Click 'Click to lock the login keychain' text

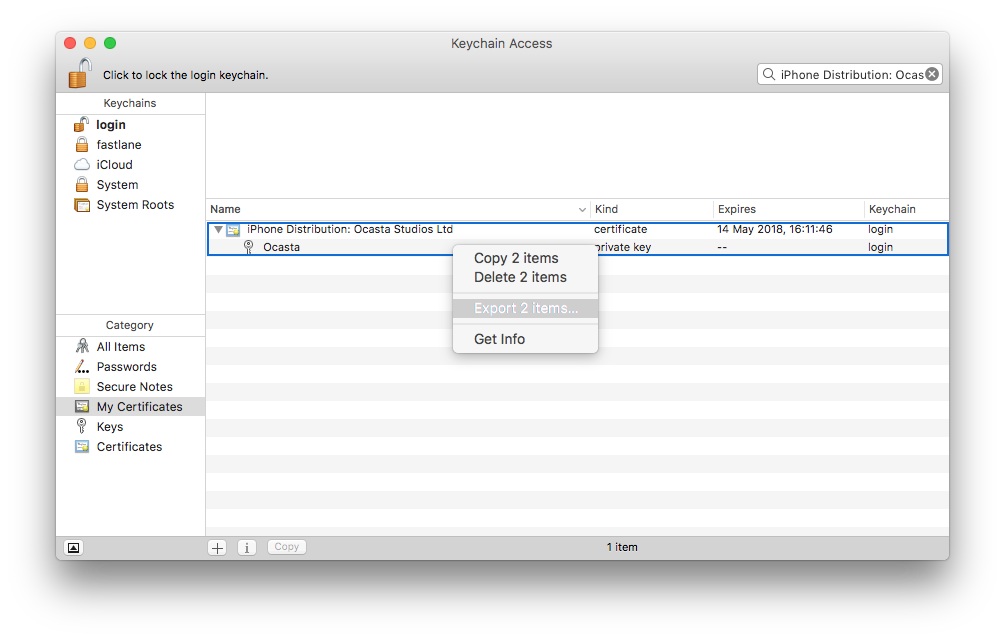pyautogui.click(x=185, y=75)
